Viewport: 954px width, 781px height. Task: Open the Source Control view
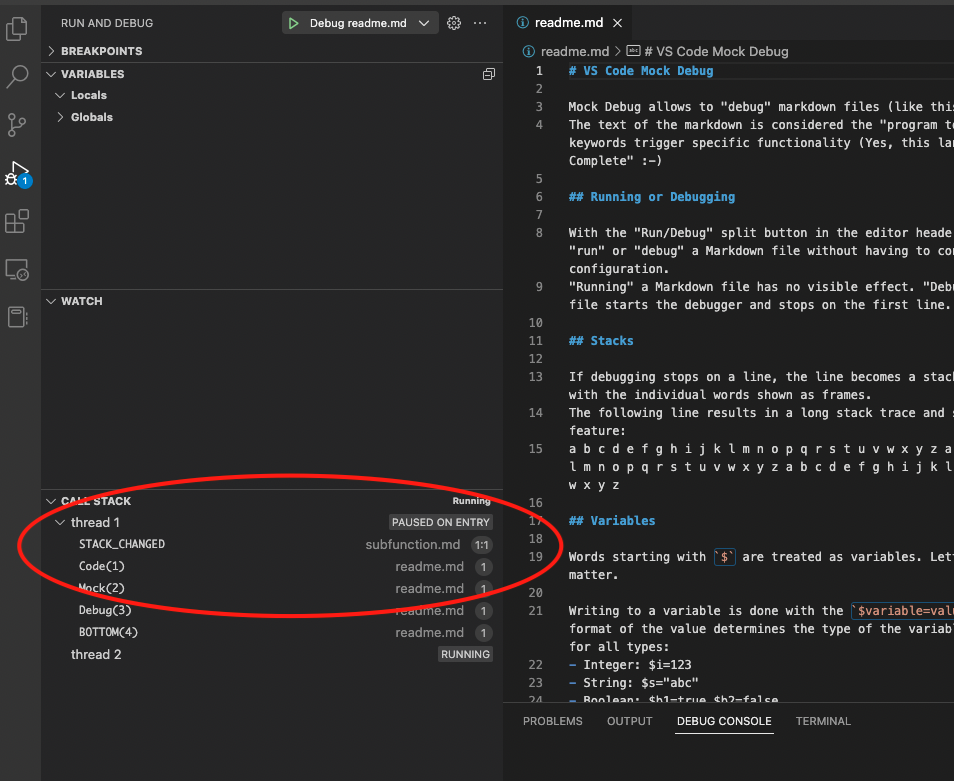pyautogui.click(x=17, y=125)
